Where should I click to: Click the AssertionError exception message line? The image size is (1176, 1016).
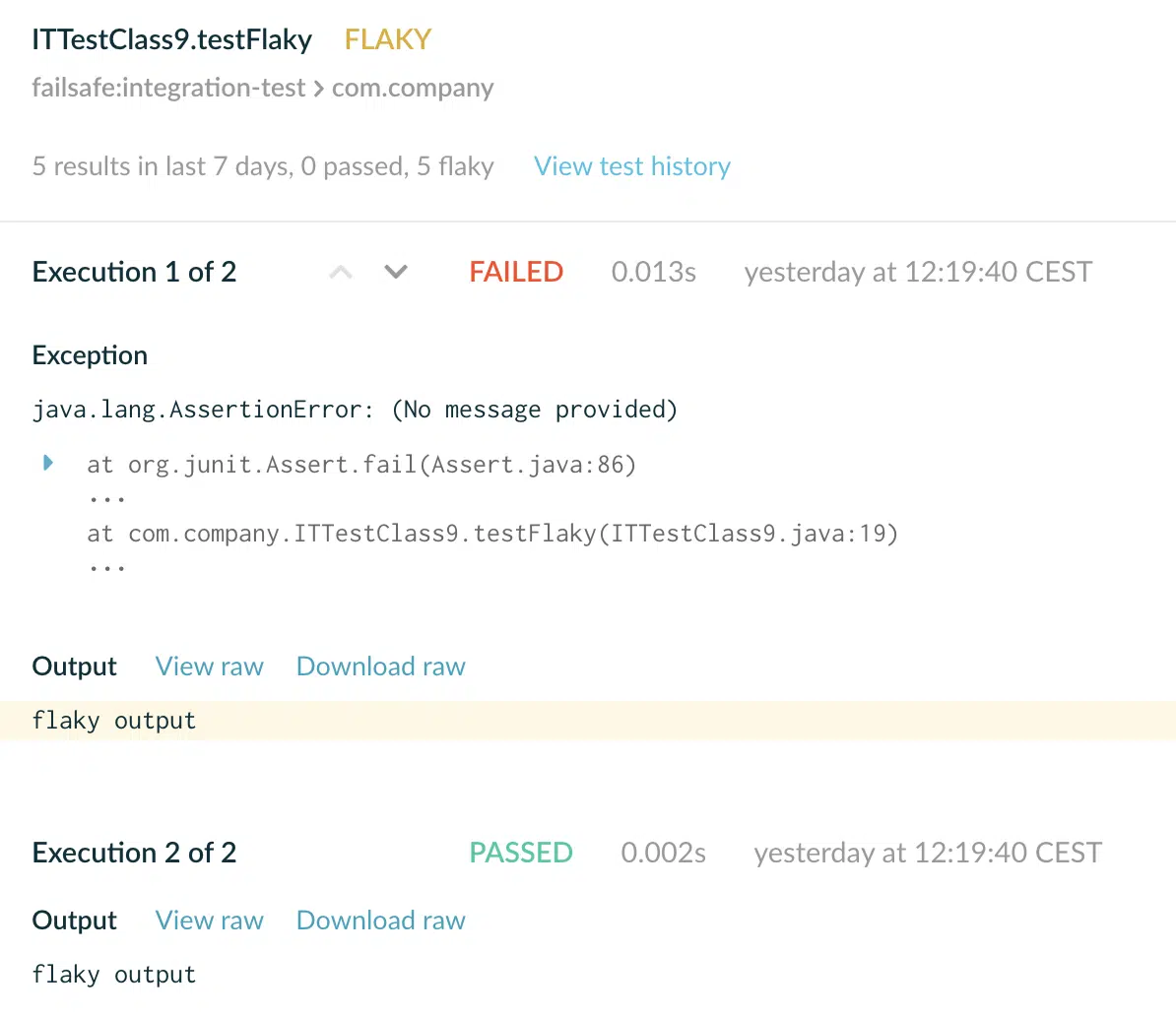tap(355, 410)
